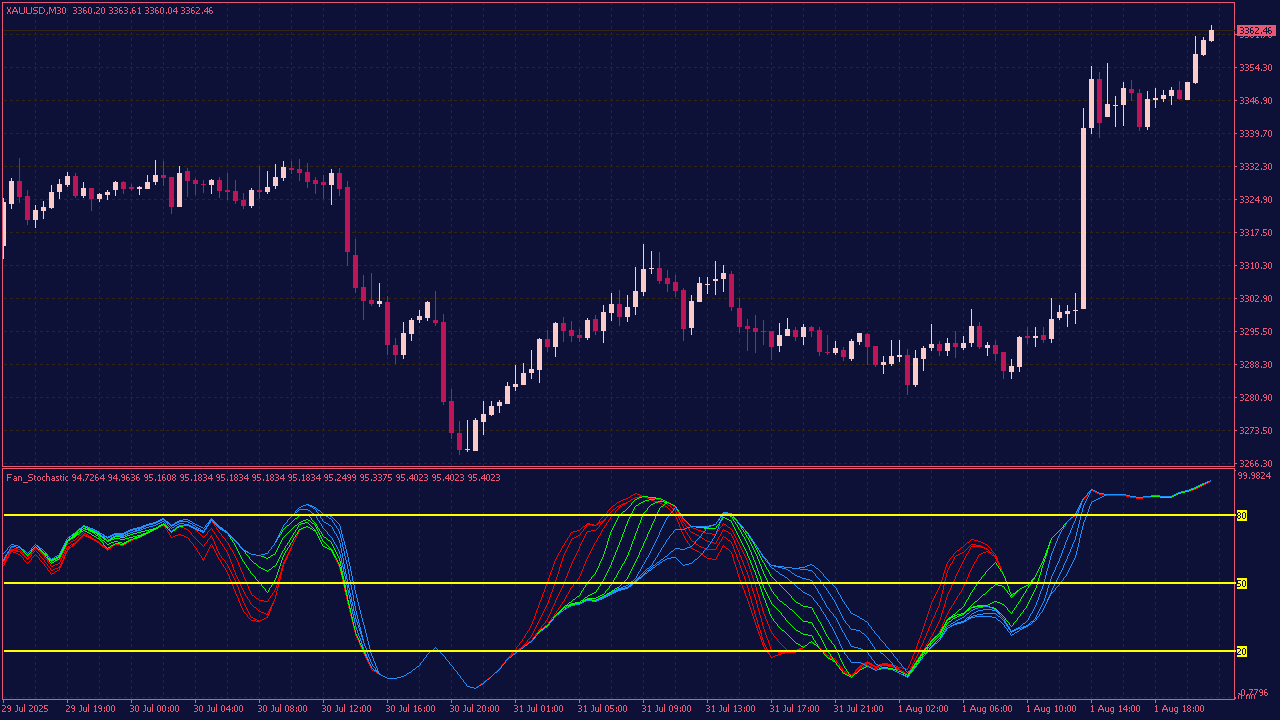This screenshot has height=720, width=1280.
Task: Select the Fan_Stochastic indicator name label
Action: pos(37,477)
